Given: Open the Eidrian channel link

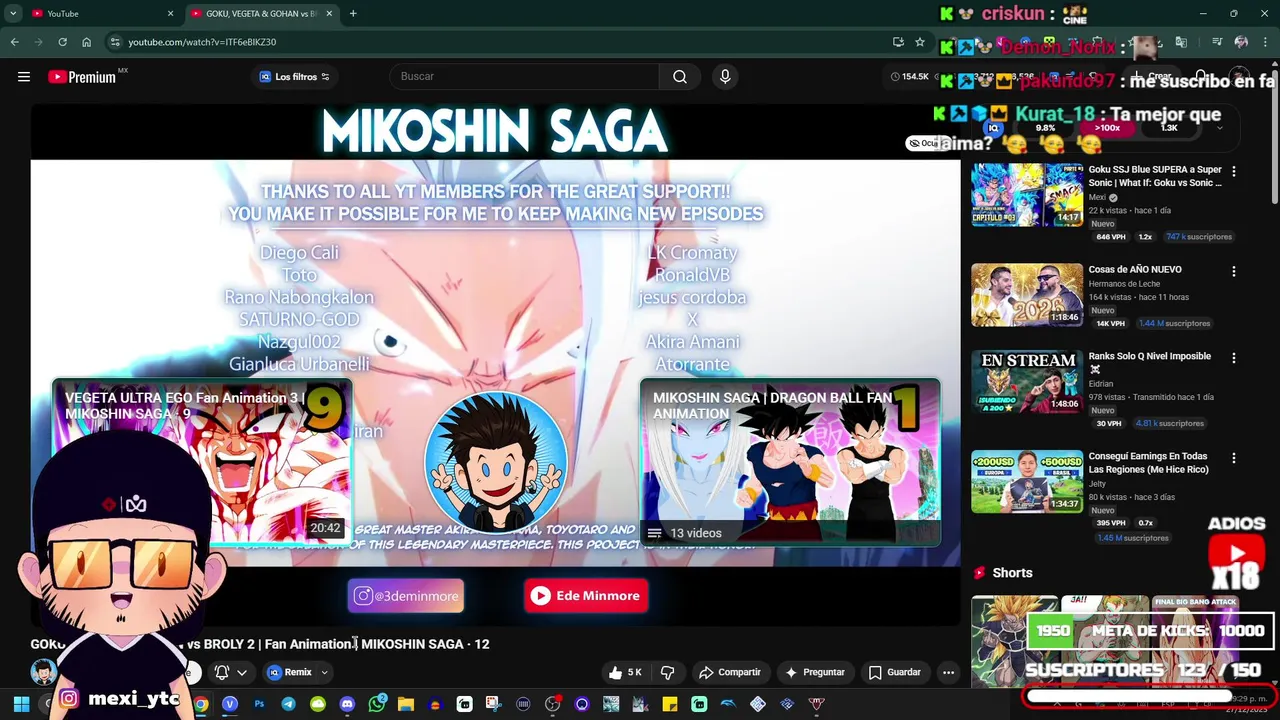Looking at the screenshot, I should click(x=1101, y=384).
